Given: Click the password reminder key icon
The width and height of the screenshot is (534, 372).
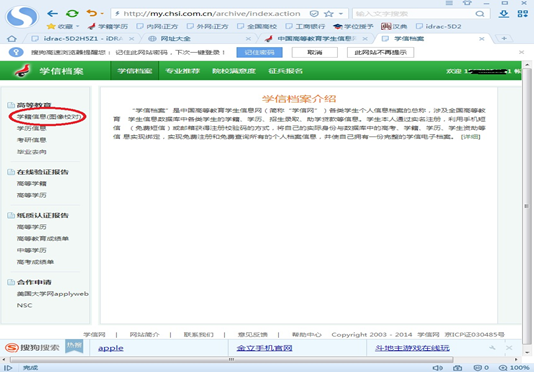Looking at the screenshot, I should point(16,52).
